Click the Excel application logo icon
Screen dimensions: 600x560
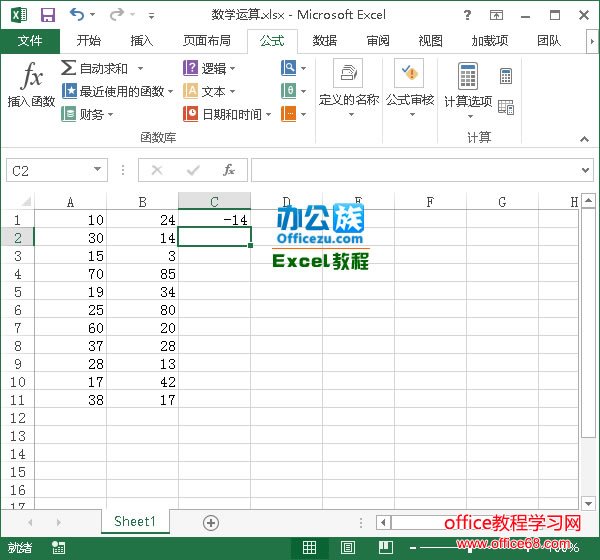[x=19, y=15]
